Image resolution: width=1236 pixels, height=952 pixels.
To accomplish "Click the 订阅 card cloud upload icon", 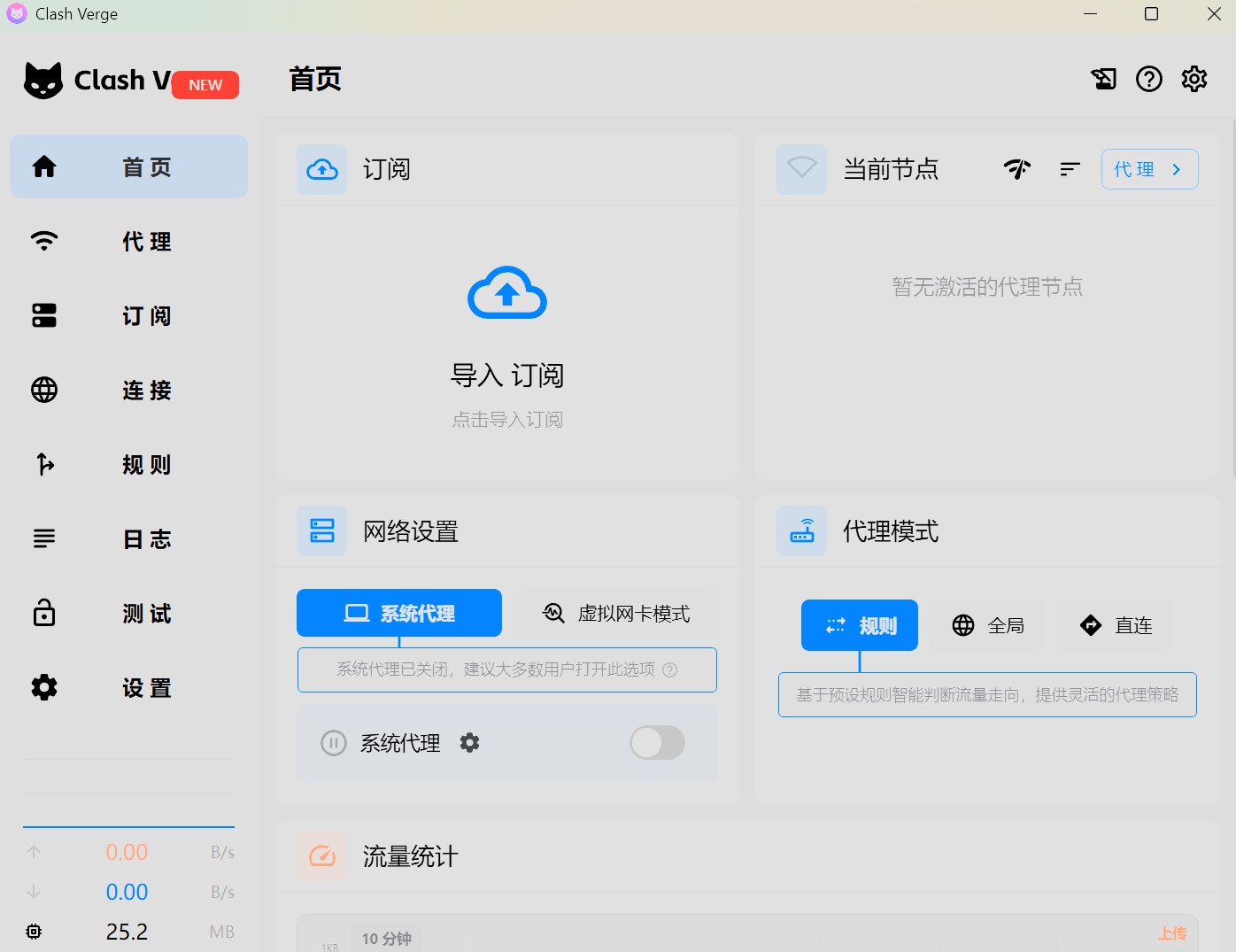I will click(321, 169).
